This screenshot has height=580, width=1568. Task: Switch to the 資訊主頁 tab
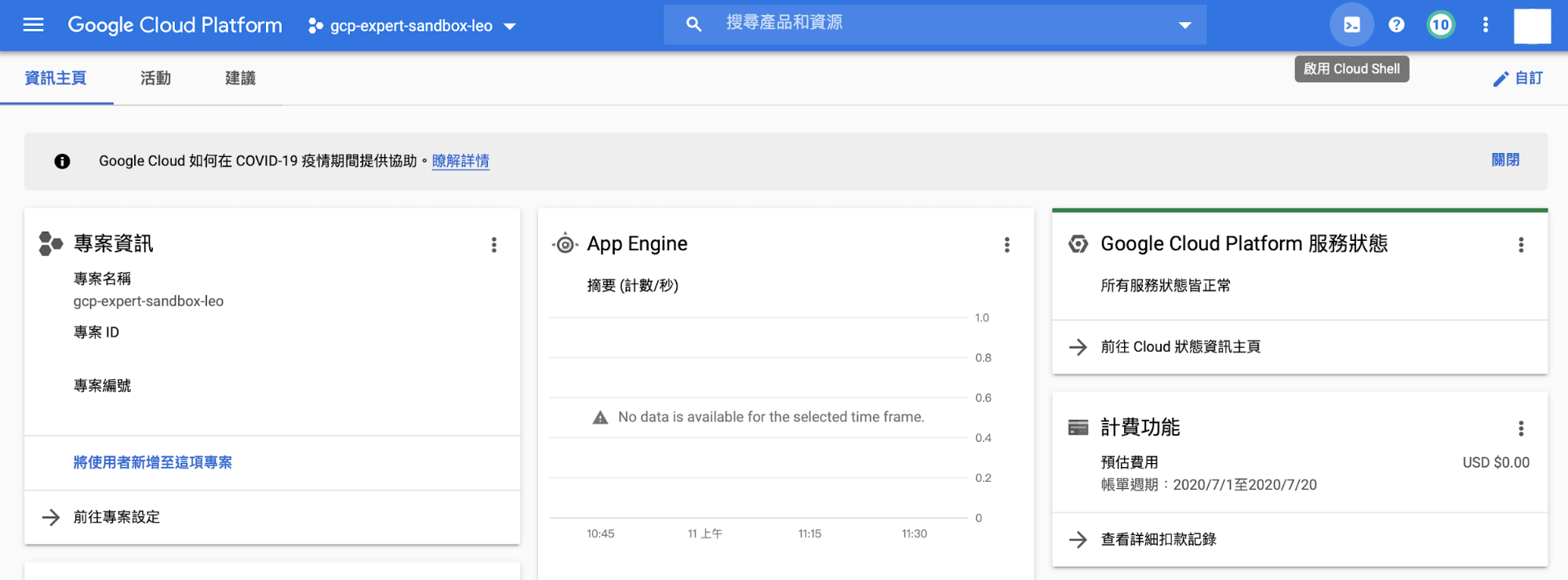[56, 78]
